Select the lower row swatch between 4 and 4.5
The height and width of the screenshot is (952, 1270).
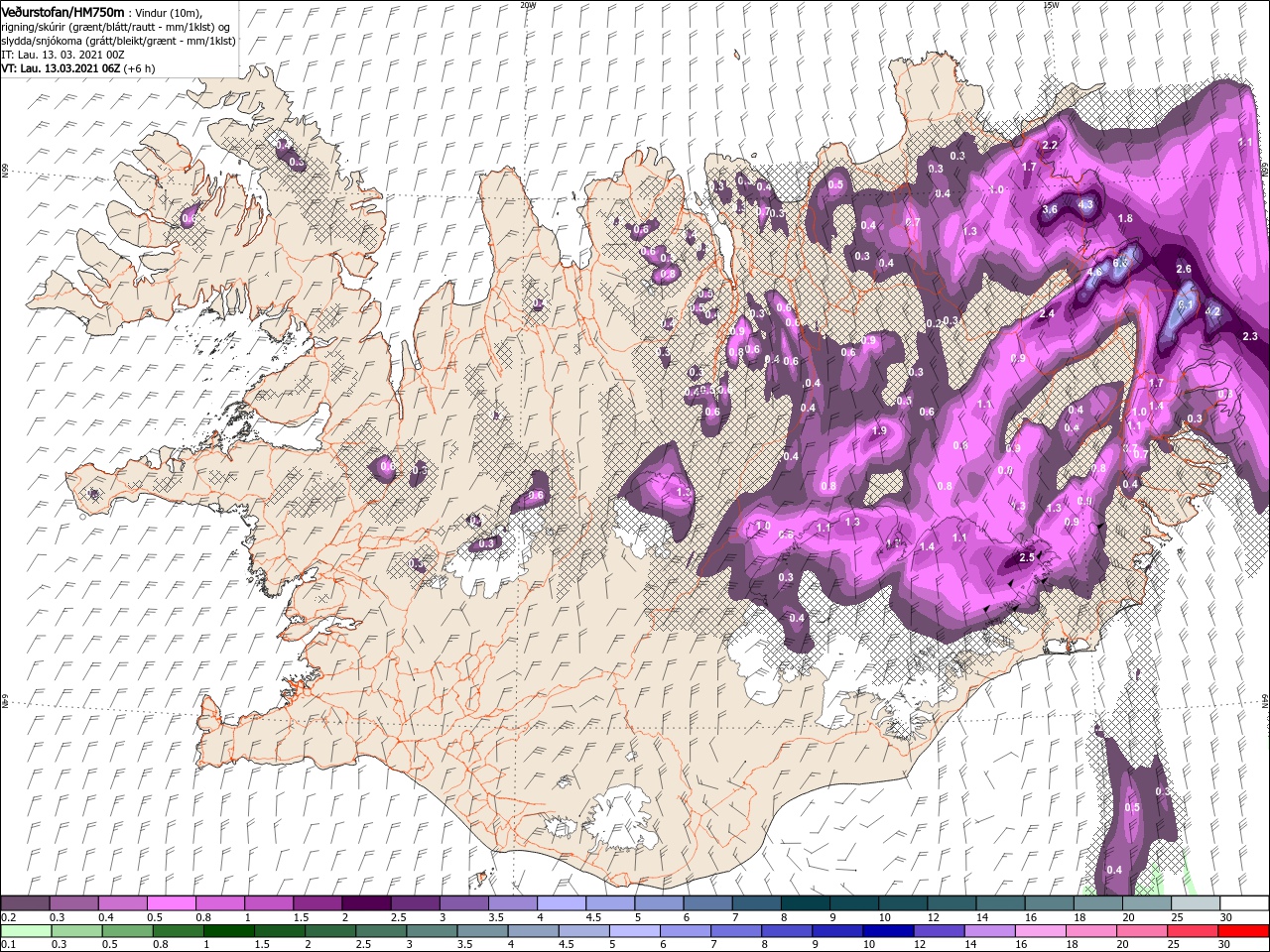533,931
